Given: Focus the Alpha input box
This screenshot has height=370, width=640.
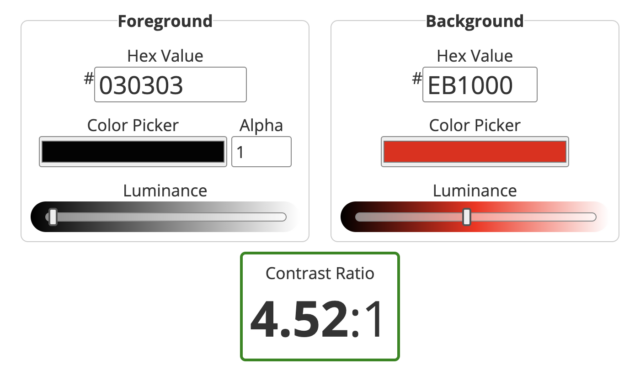Looking at the screenshot, I should [261, 151].
